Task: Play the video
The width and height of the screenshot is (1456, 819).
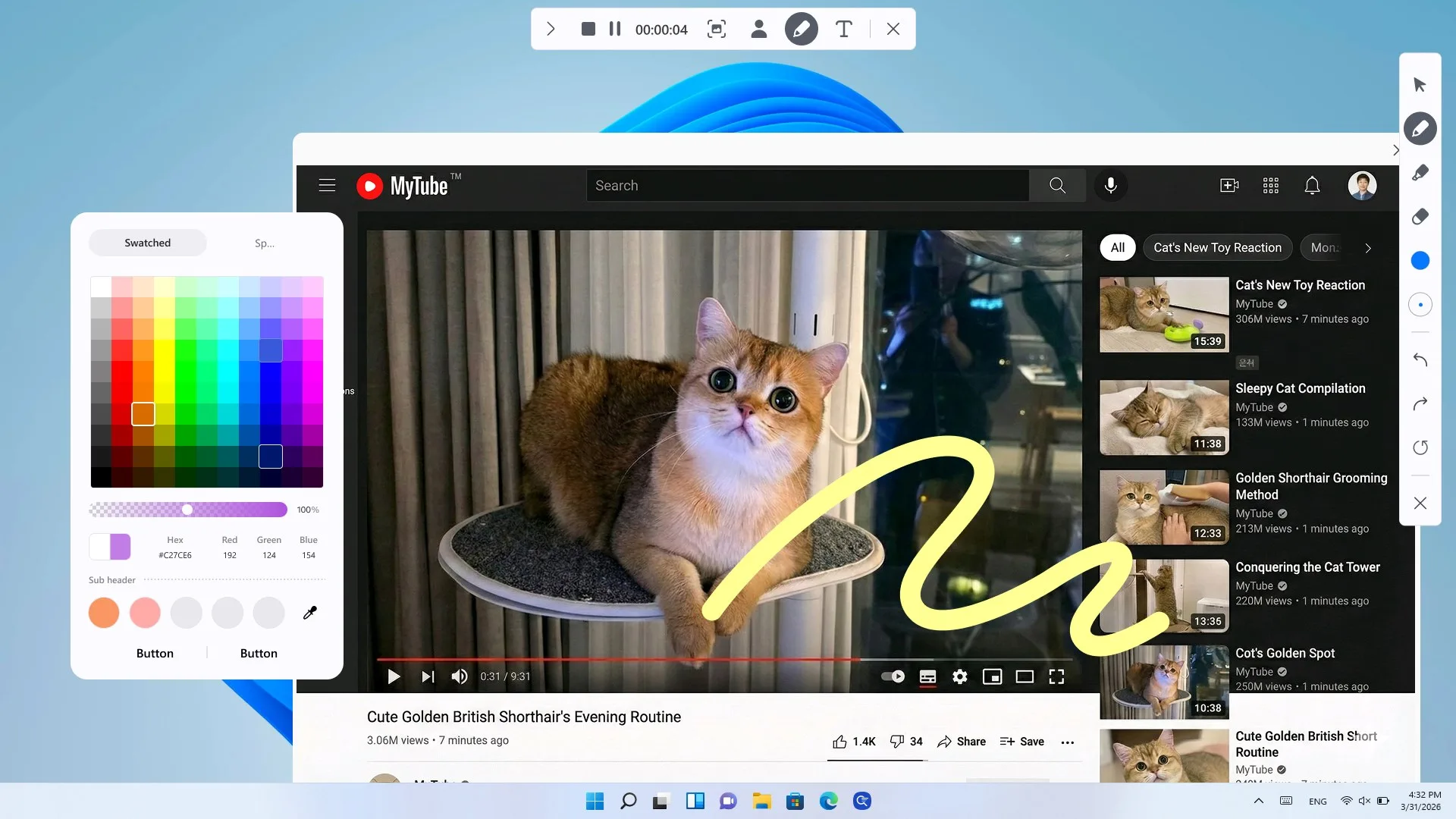Action: click(x=394, y=676)
